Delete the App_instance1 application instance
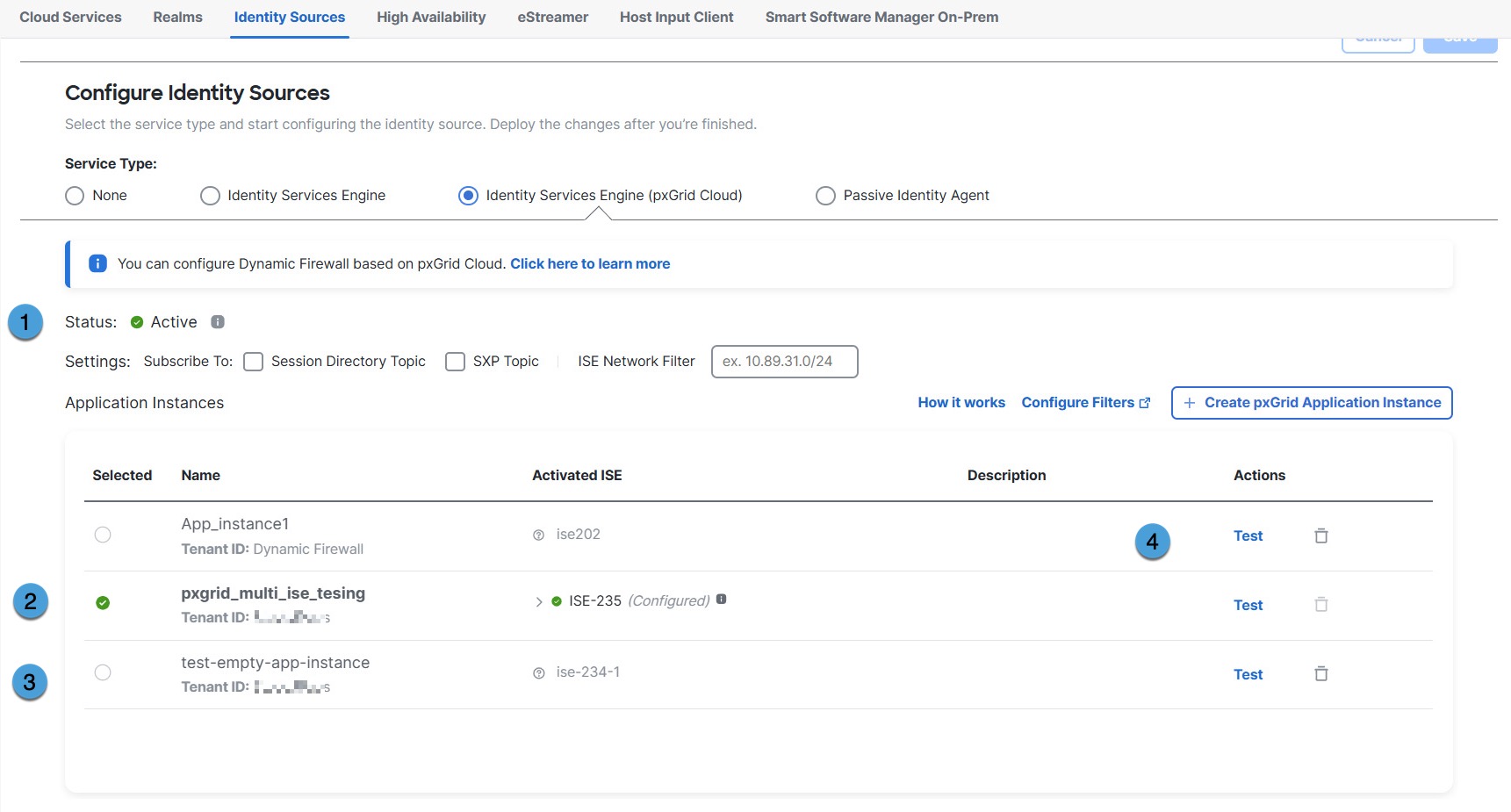The image size is (1511, 812). [1320, 535]
